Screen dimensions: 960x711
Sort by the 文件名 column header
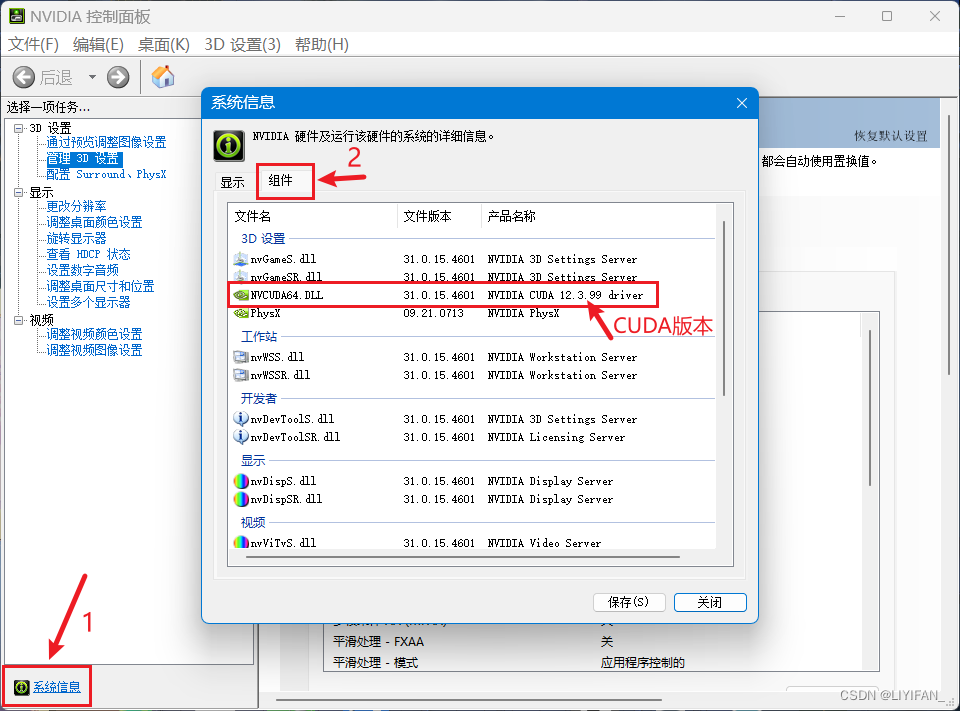pos(314,216)
